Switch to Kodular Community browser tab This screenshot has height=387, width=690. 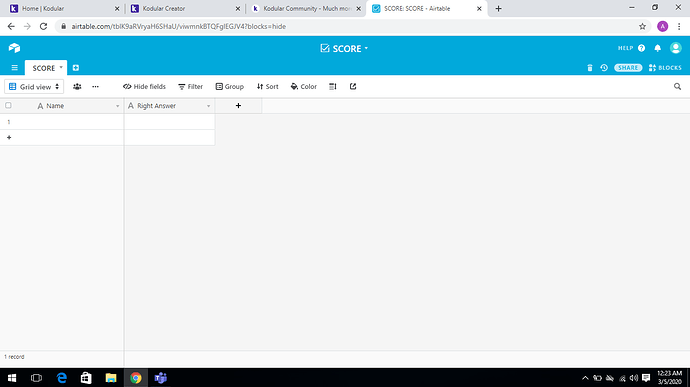(306, 8)
